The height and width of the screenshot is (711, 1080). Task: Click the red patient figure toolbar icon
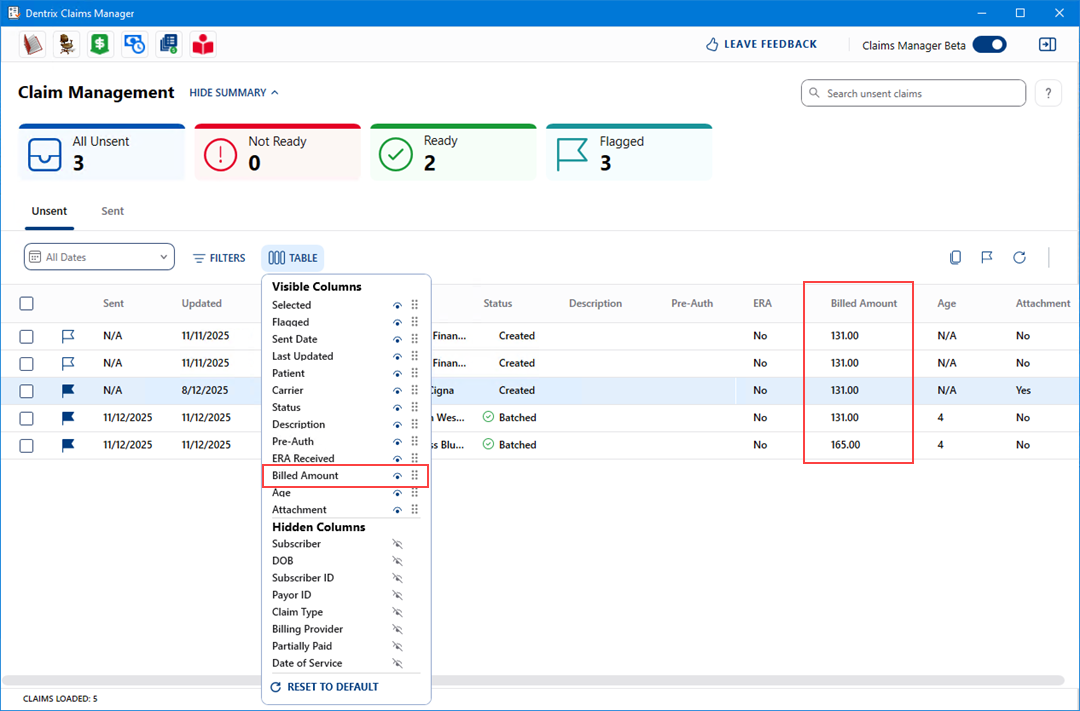203,44
